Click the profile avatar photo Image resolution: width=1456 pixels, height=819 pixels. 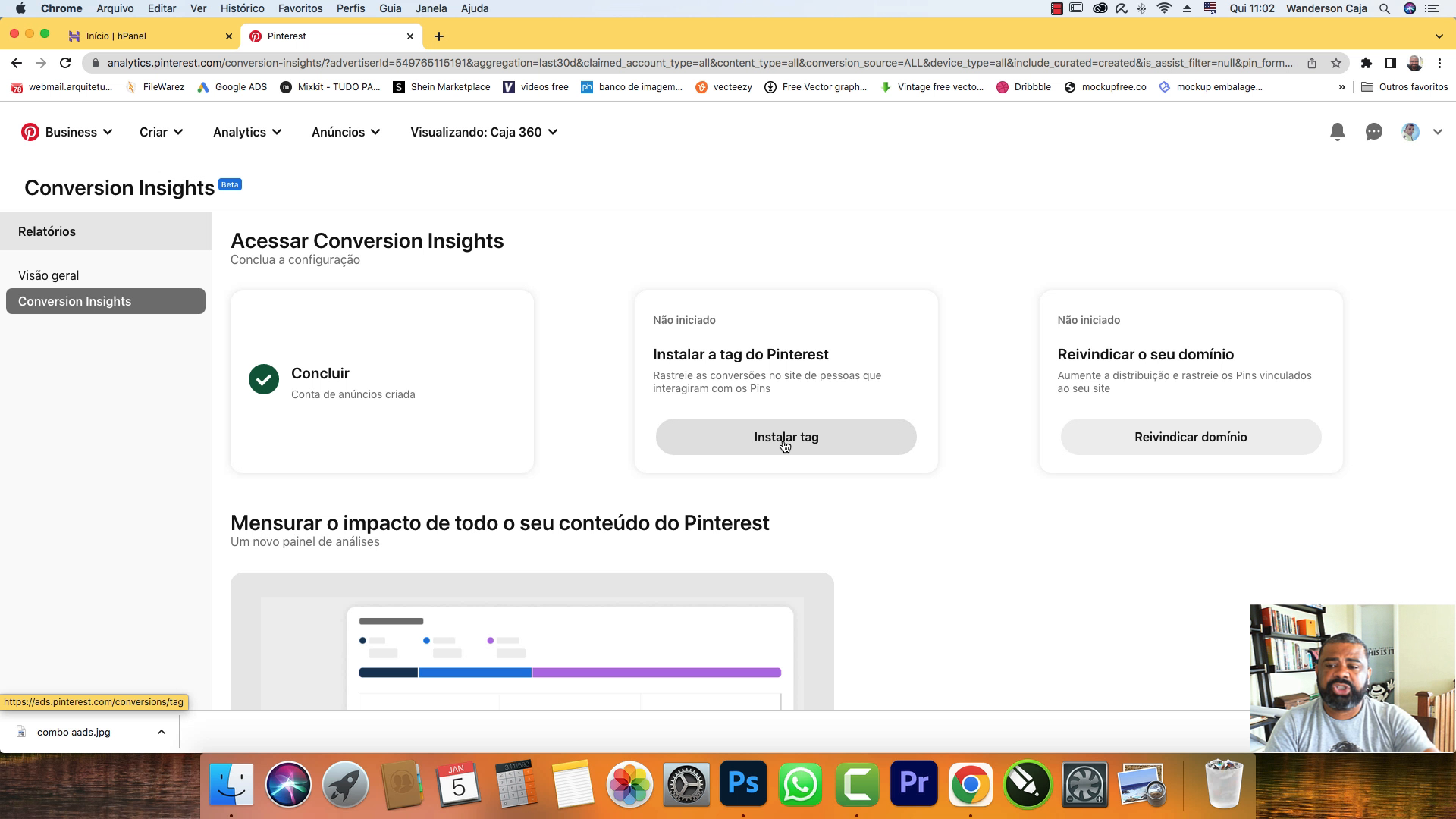tap(1409, 131)
